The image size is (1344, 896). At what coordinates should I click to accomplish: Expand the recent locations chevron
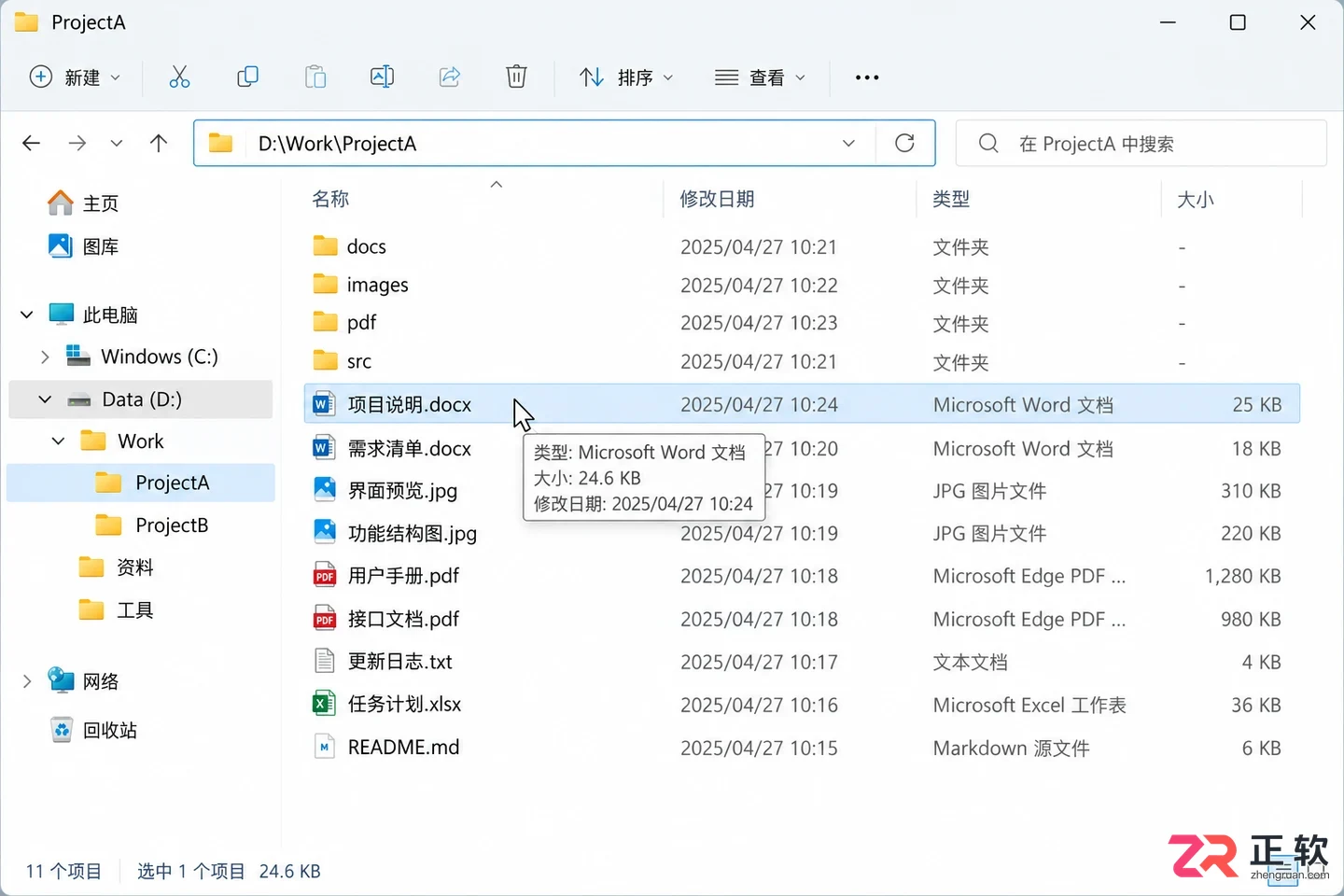tap(116, 143)
